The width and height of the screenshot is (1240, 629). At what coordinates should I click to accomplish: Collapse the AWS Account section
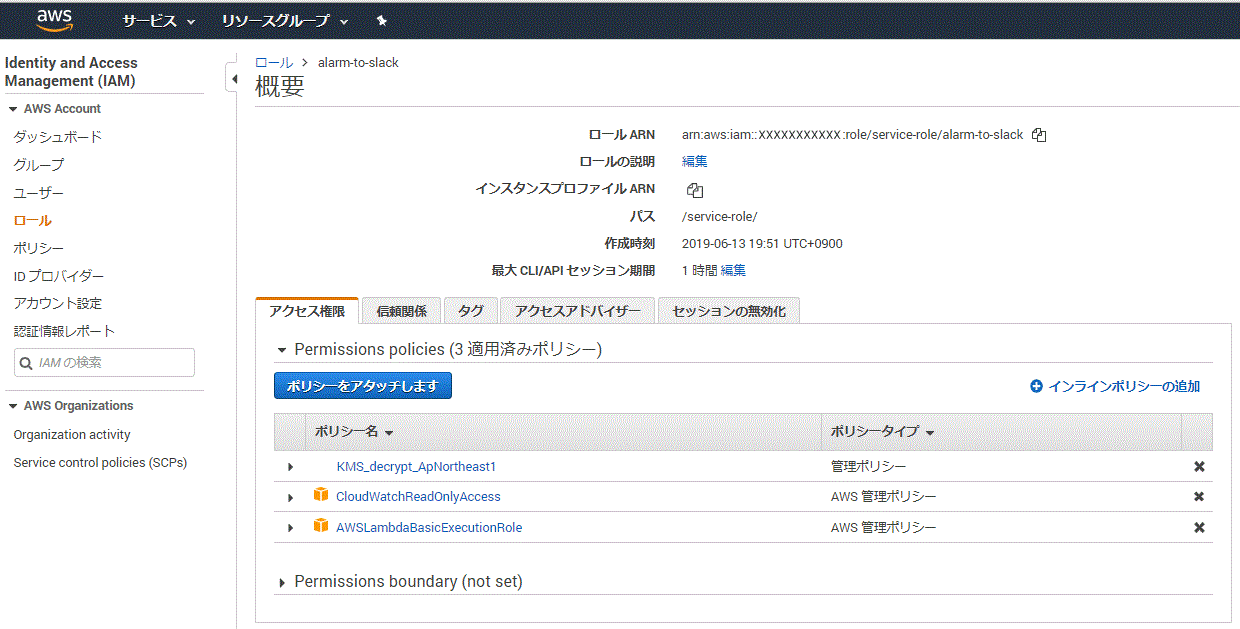[13, 109]
